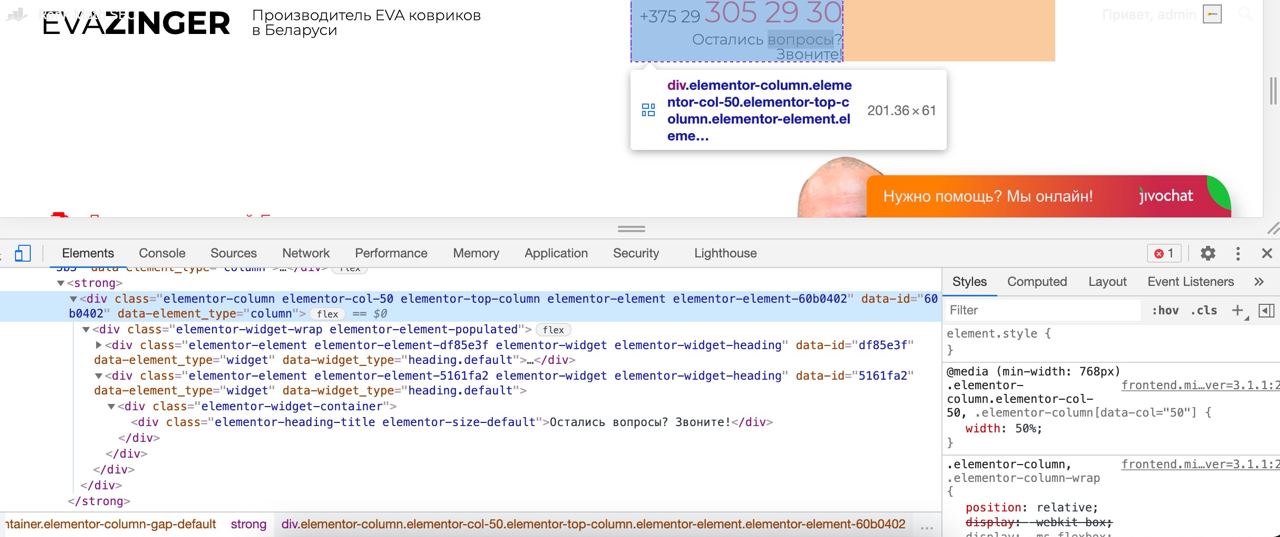Switch to the Layout sidebar tab
Screen dimensions: 1280x537
point(1107,282)
